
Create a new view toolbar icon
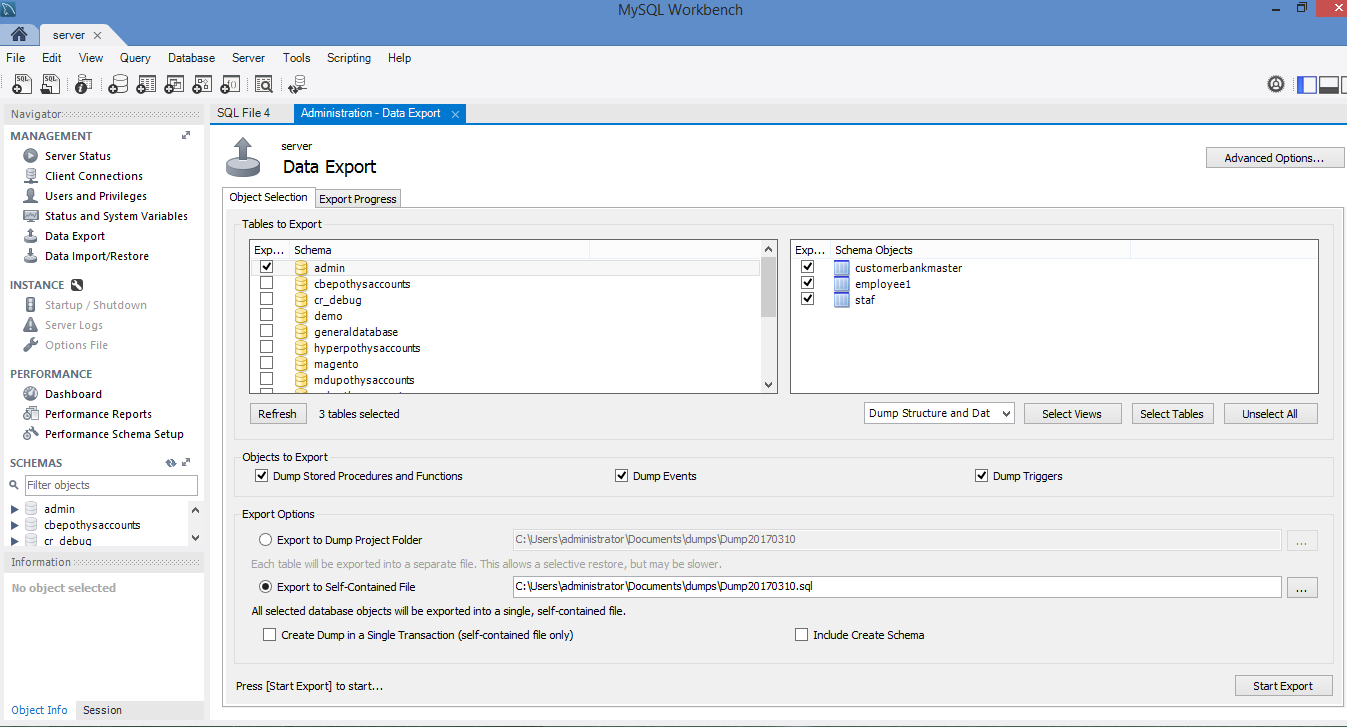click(x=174, y=85)
